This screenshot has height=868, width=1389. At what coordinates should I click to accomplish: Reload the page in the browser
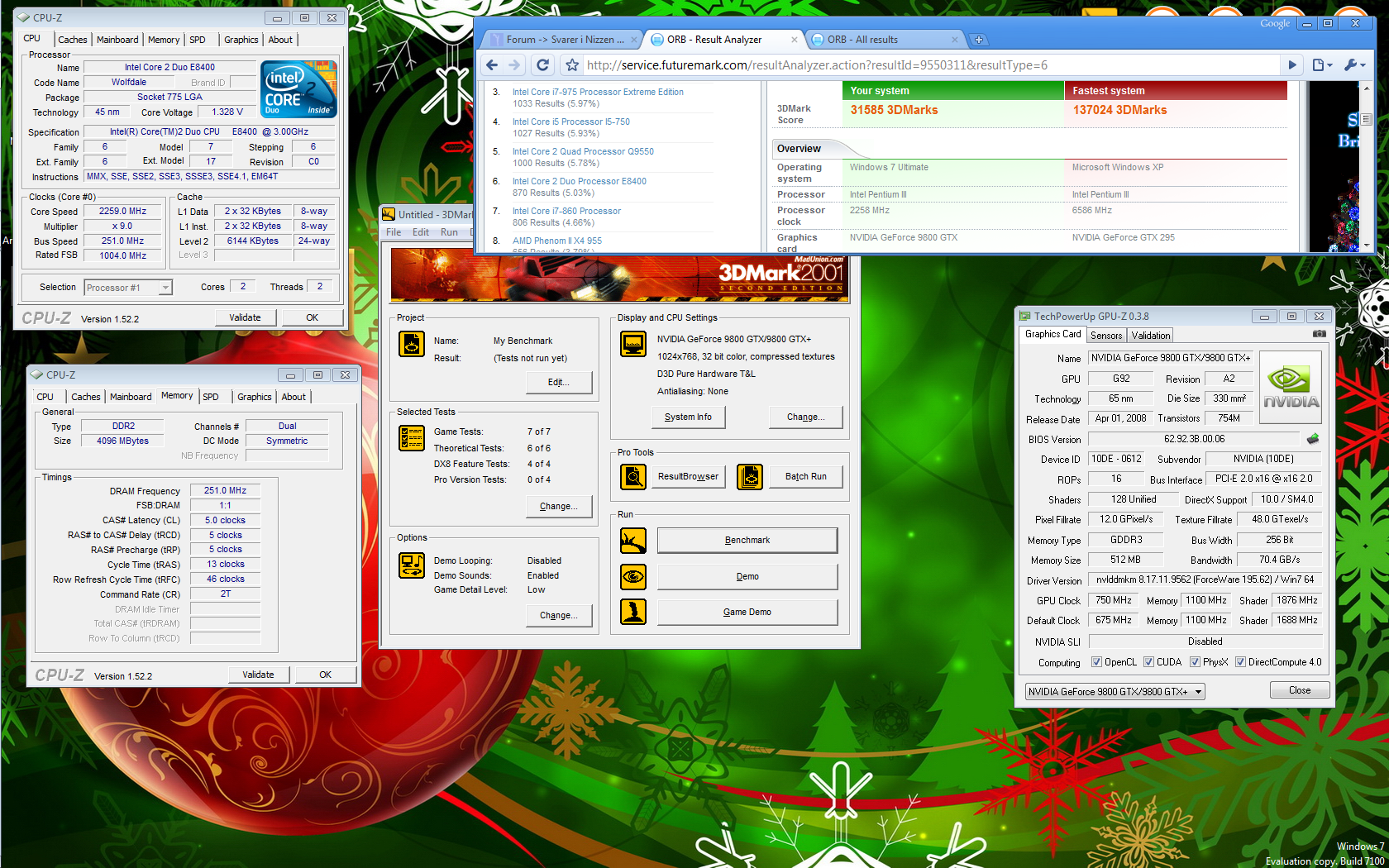tap(542, 65)
